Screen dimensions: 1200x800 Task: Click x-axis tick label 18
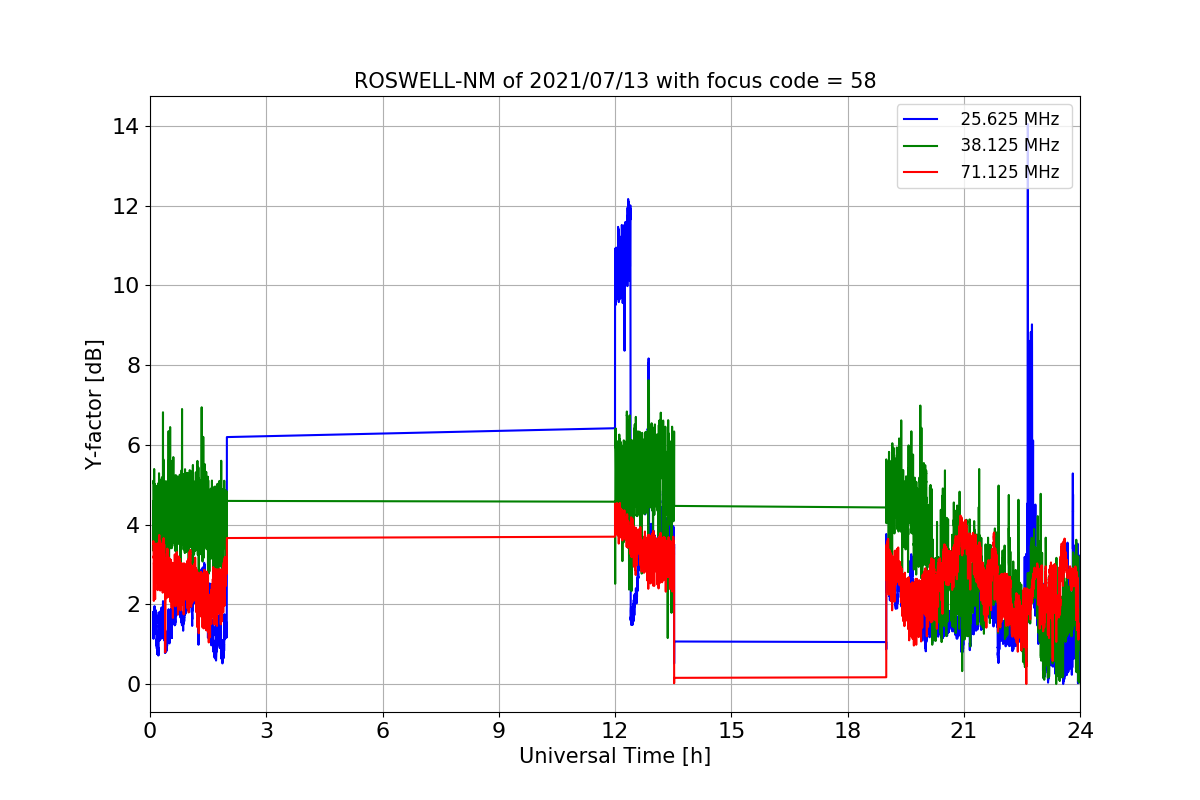click(x=848, y=730)
